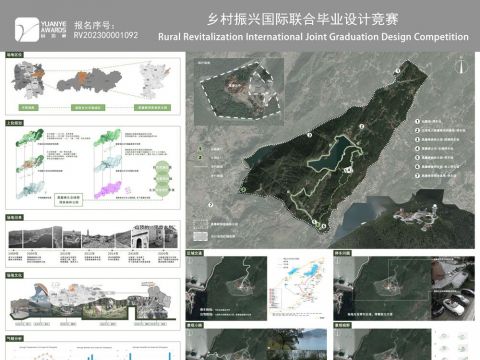Click the top green circle in stacked circles diagram
Viewport: 480px width, 360px height.
[x=162, y=168]
